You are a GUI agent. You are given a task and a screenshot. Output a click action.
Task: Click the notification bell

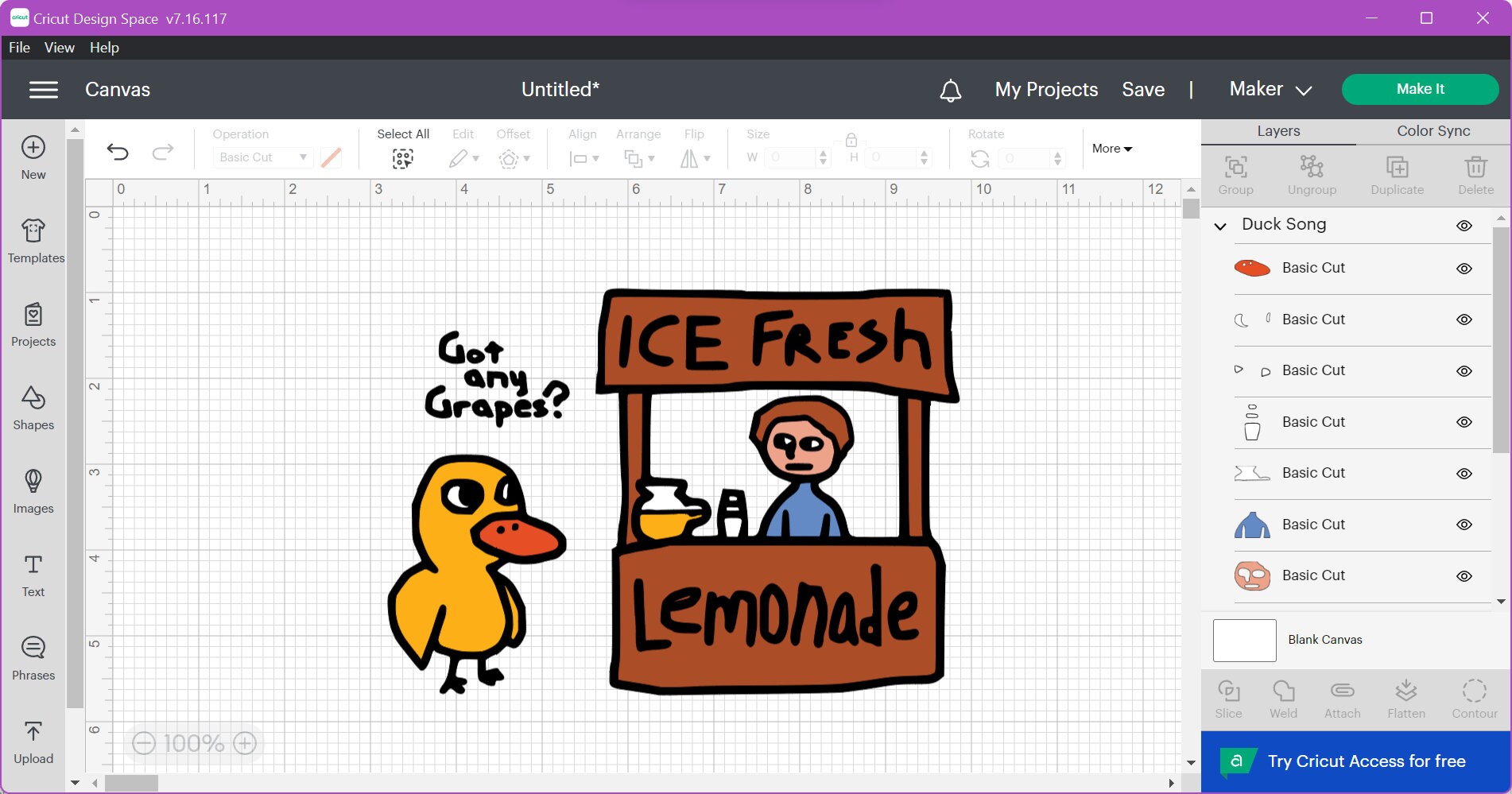[950, 90]
